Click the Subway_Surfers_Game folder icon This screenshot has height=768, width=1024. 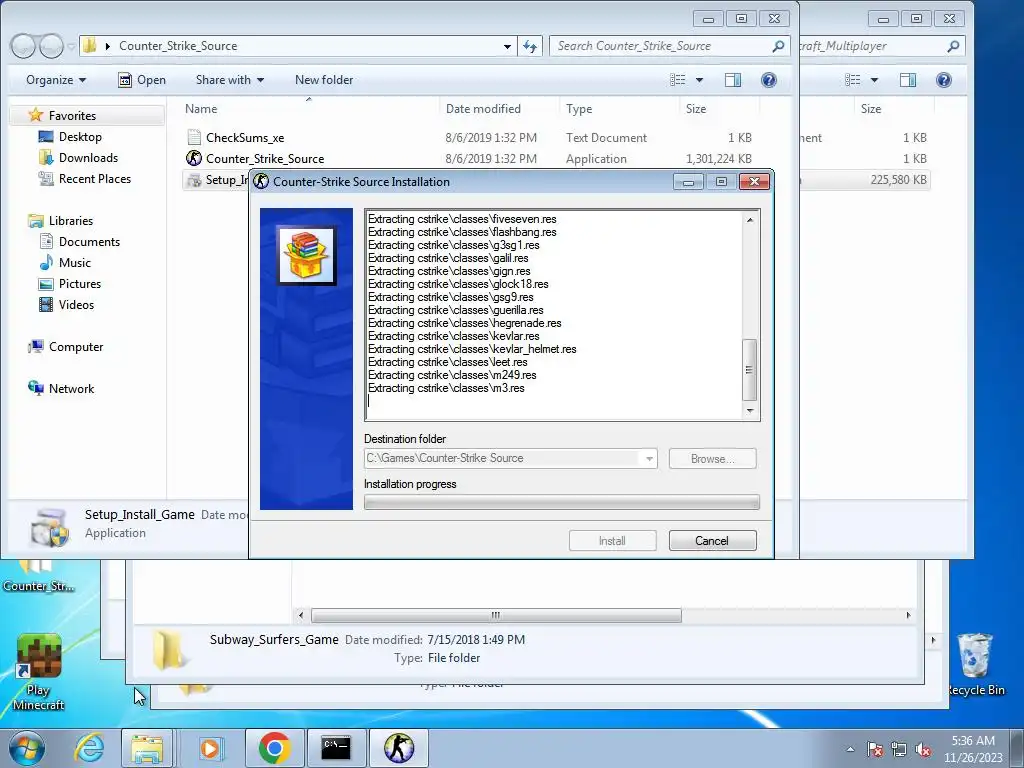(169, 650)
